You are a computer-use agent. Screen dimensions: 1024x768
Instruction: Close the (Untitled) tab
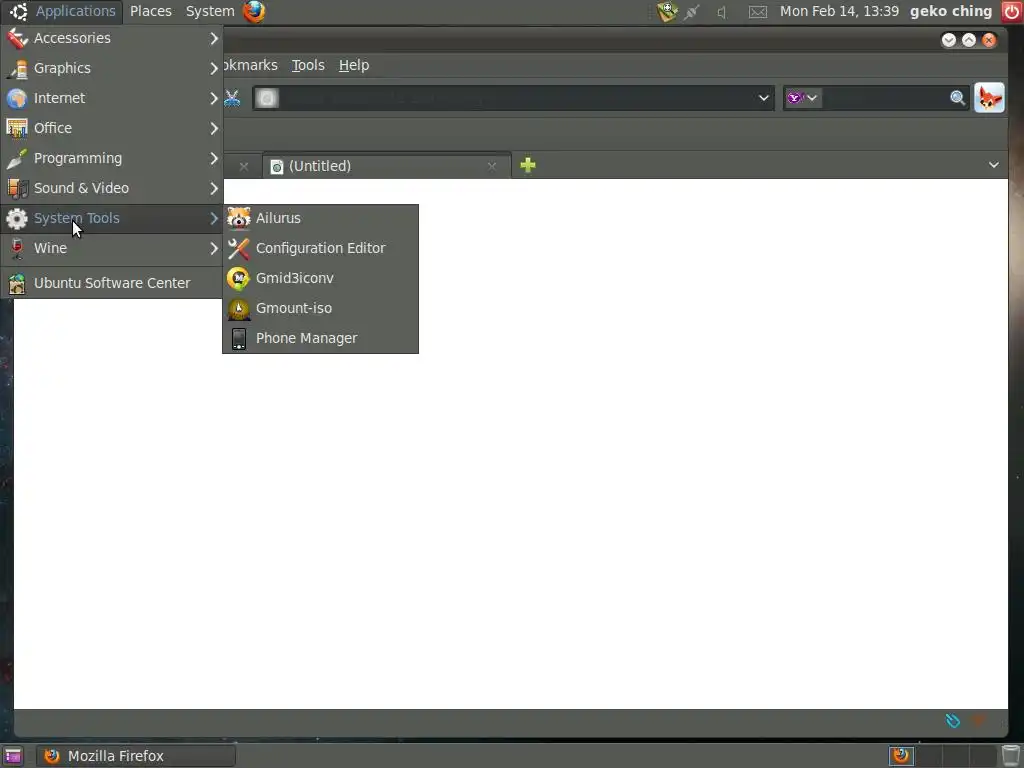click(x=492, y=167)
